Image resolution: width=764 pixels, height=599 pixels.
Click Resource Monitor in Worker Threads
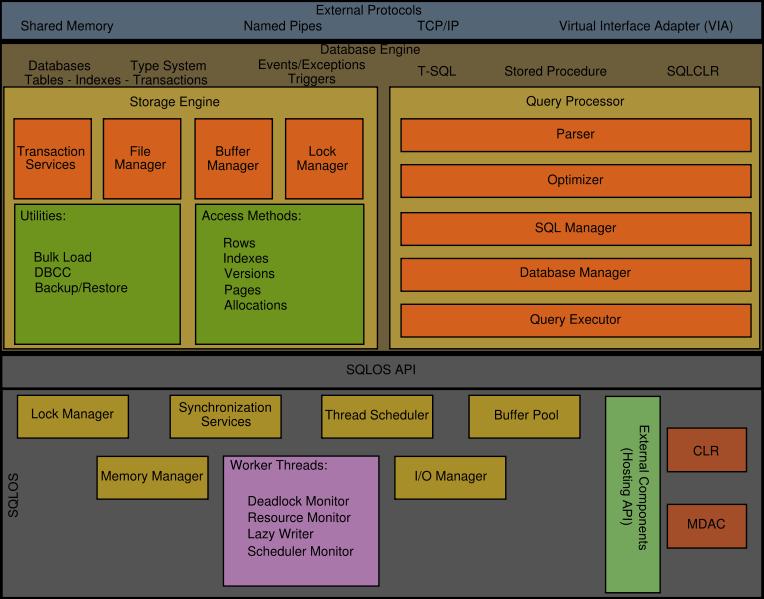pos(299,518)
